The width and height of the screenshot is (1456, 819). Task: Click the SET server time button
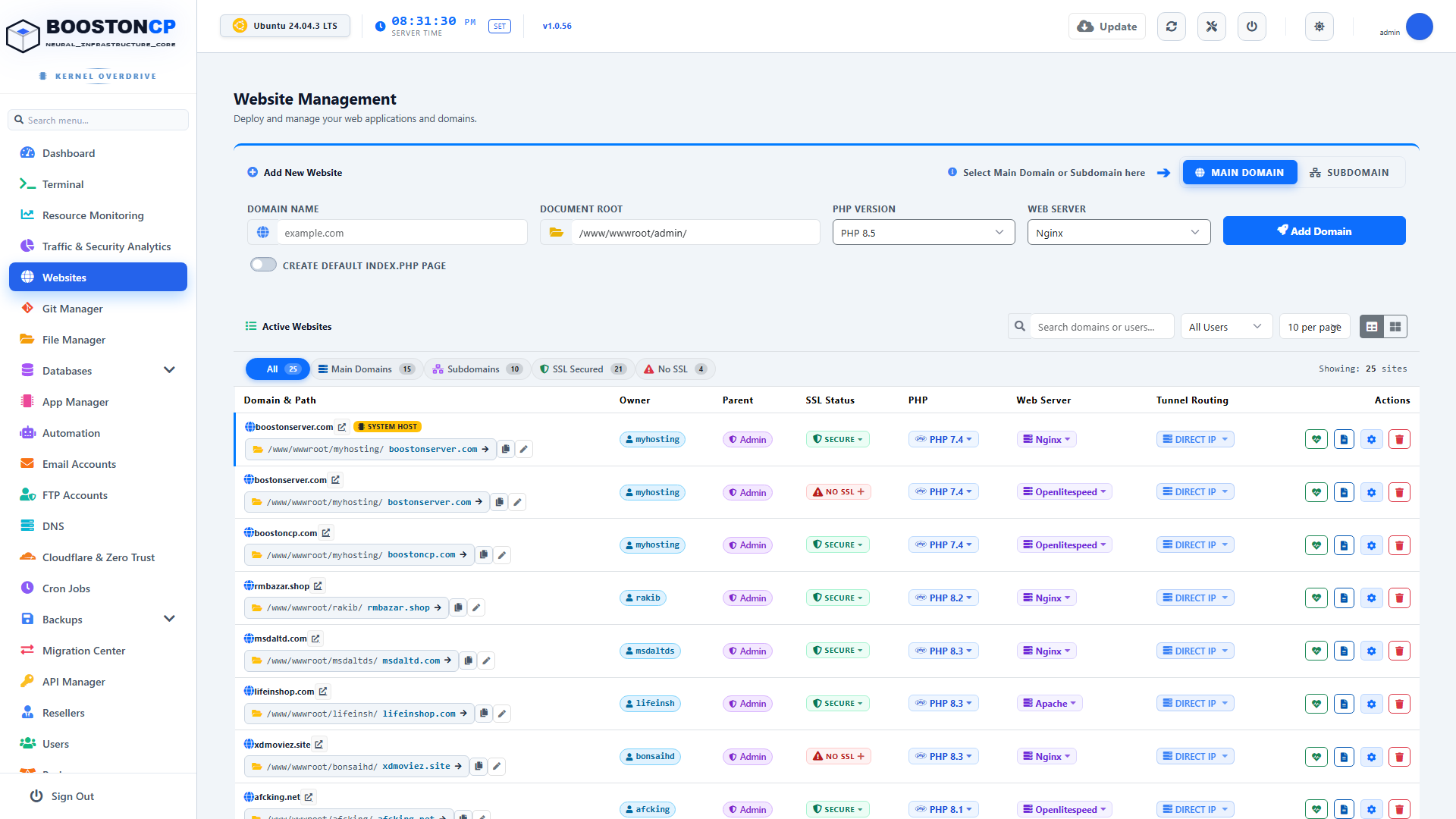(x=500, y=27)
